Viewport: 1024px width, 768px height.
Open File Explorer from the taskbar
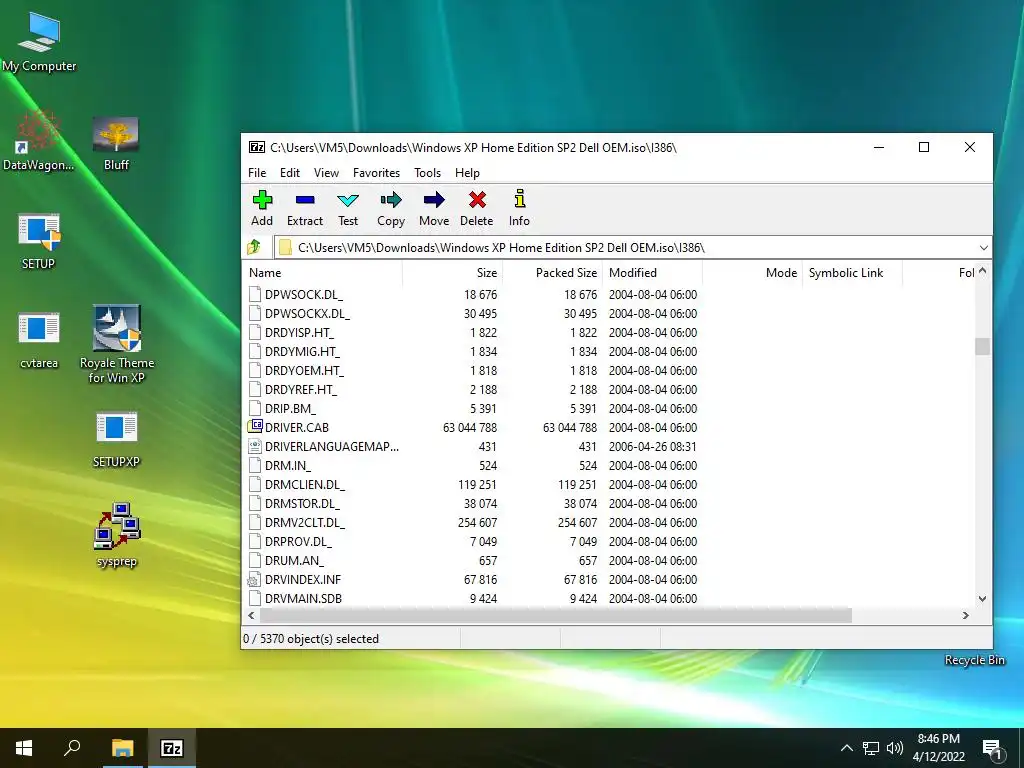coord(122,748)
